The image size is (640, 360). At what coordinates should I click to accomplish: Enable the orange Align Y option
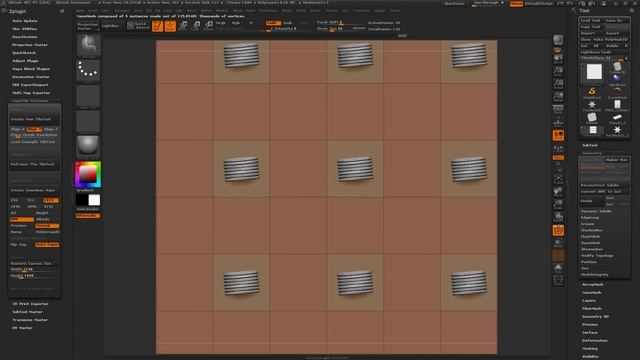[34, 129]
